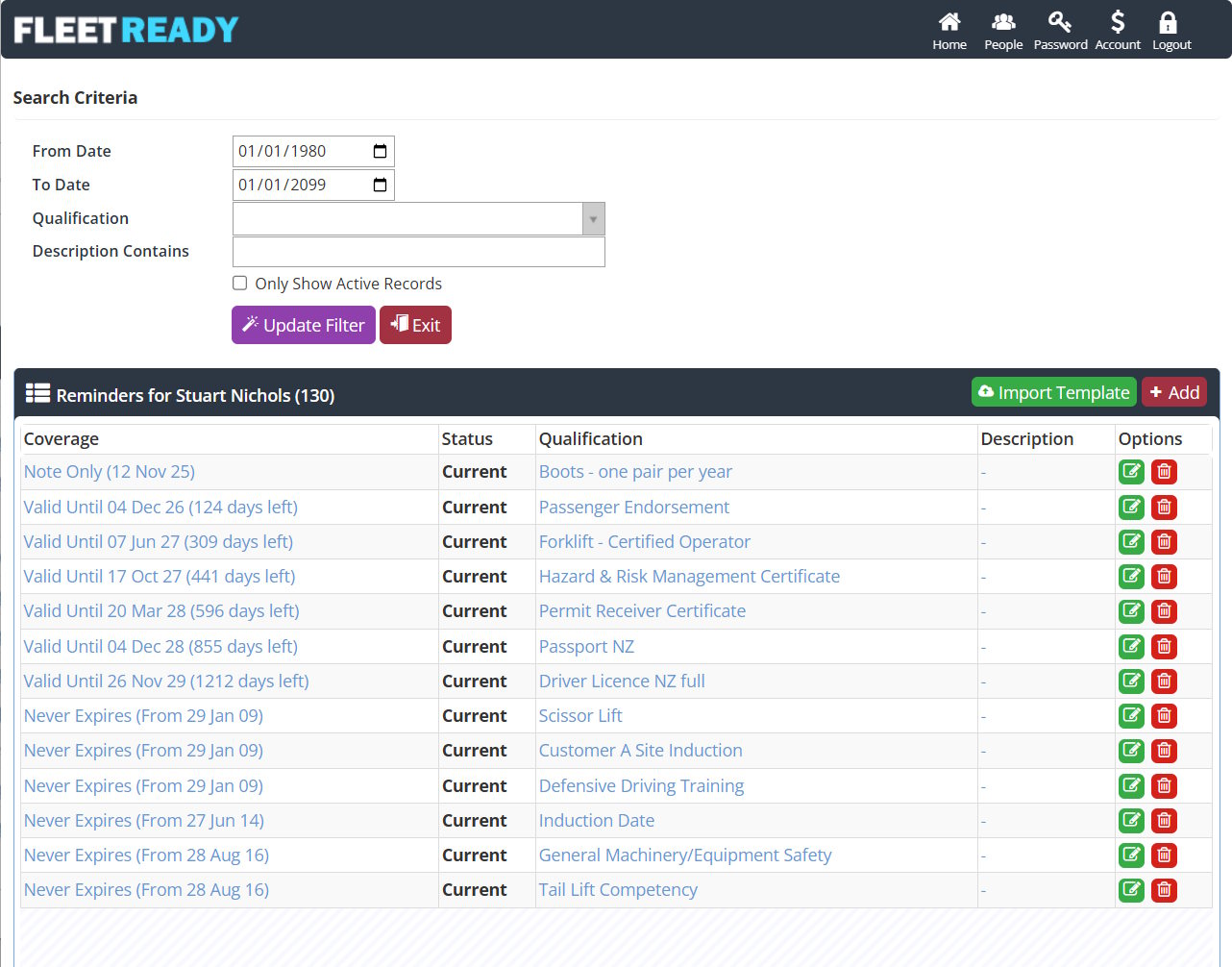
Task: Click into the Description Contains field
Action: [x=419, y=252]
